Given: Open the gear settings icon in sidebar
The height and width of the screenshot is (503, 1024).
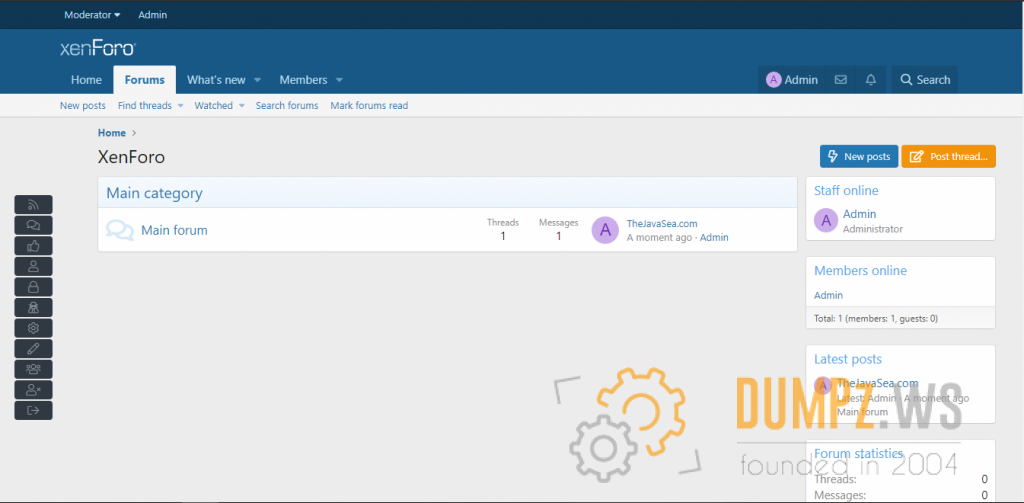Looking at the screenshot, I should point(33,328).
